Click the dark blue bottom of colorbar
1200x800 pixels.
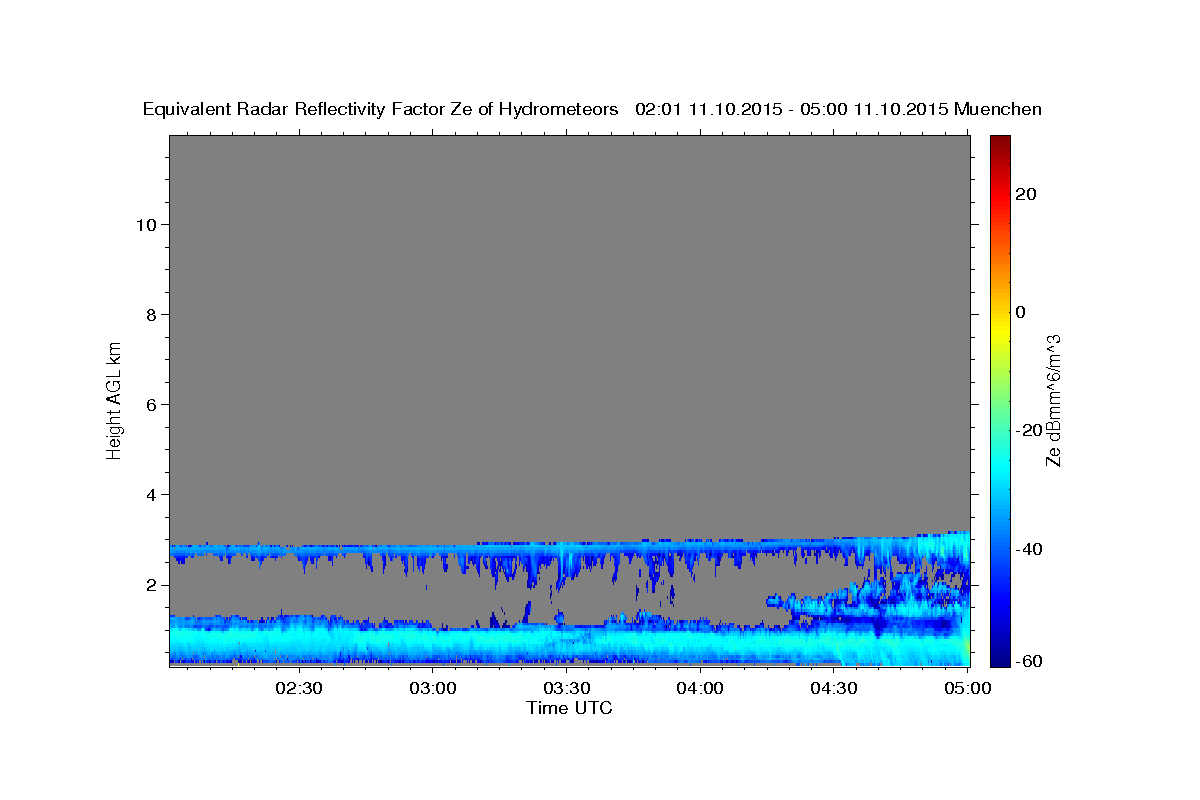(1000, 655)
